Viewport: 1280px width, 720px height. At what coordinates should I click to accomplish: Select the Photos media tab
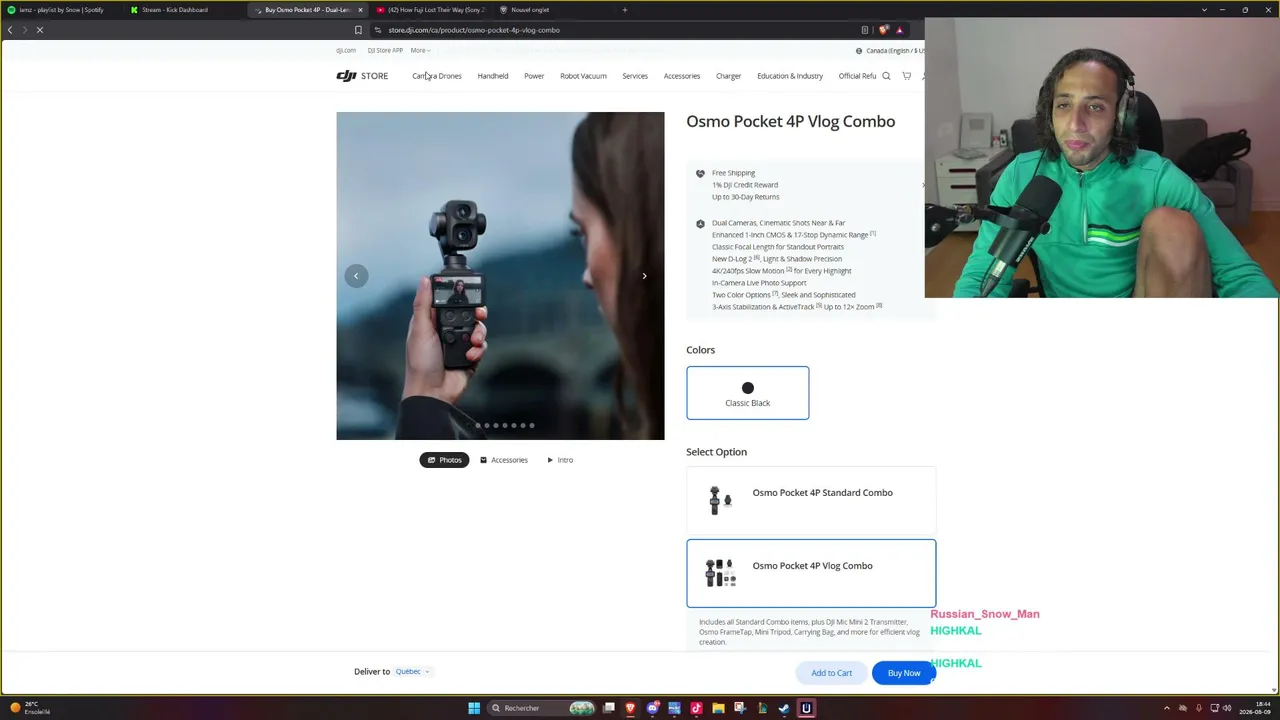444,460
